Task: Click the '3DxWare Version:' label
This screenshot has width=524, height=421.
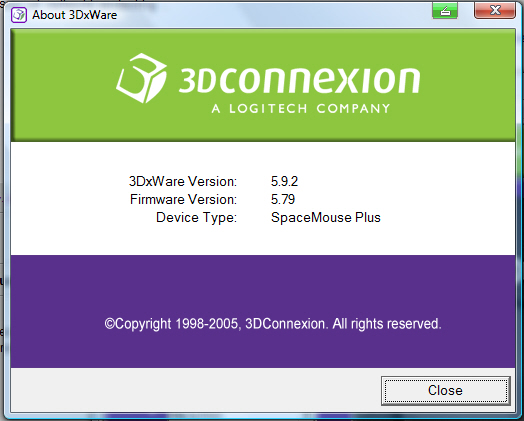Action: coord(183,181)
